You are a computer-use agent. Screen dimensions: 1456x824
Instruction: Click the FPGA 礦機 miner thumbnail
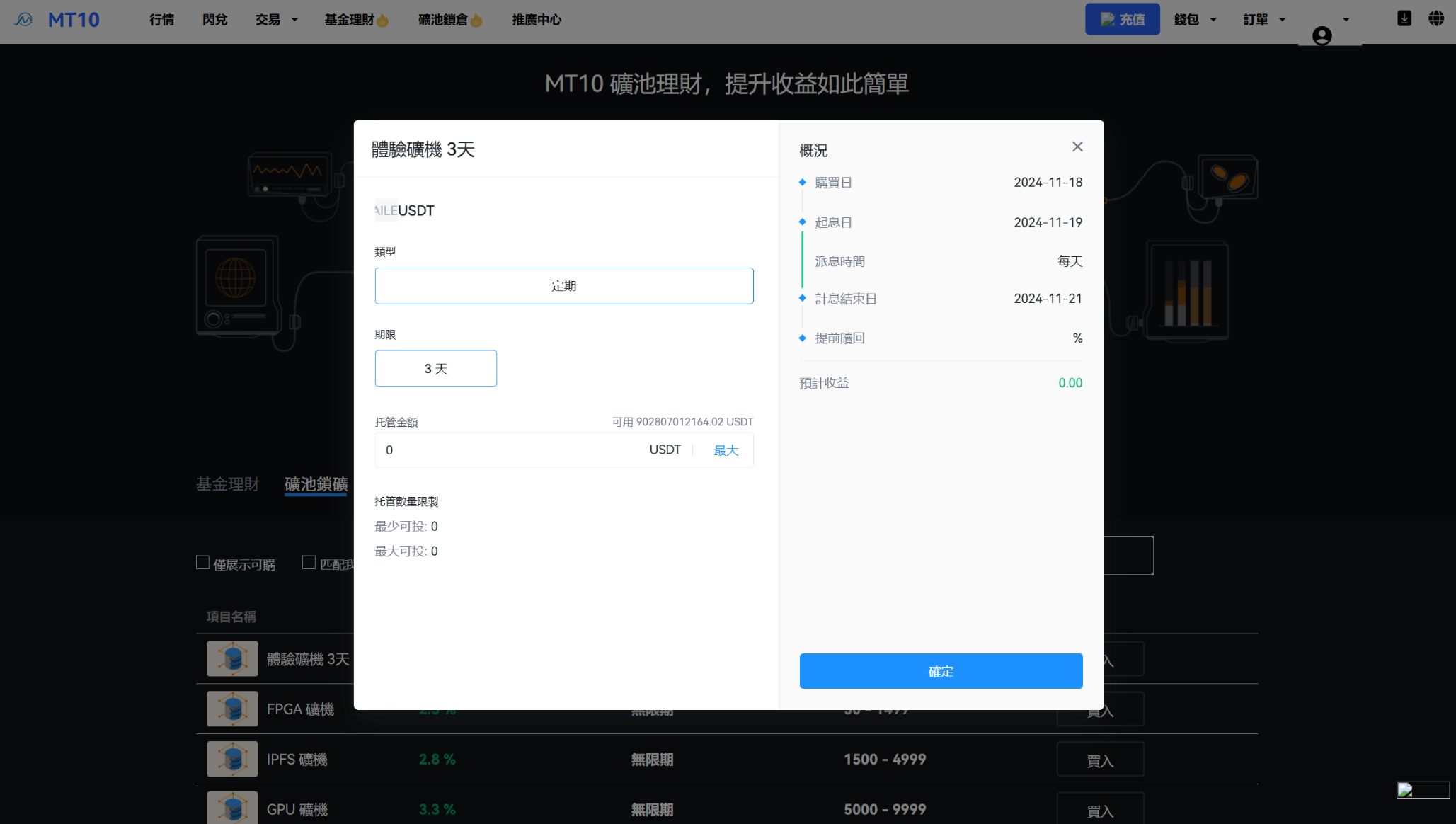pyautogui.click(x=232, y=709)
